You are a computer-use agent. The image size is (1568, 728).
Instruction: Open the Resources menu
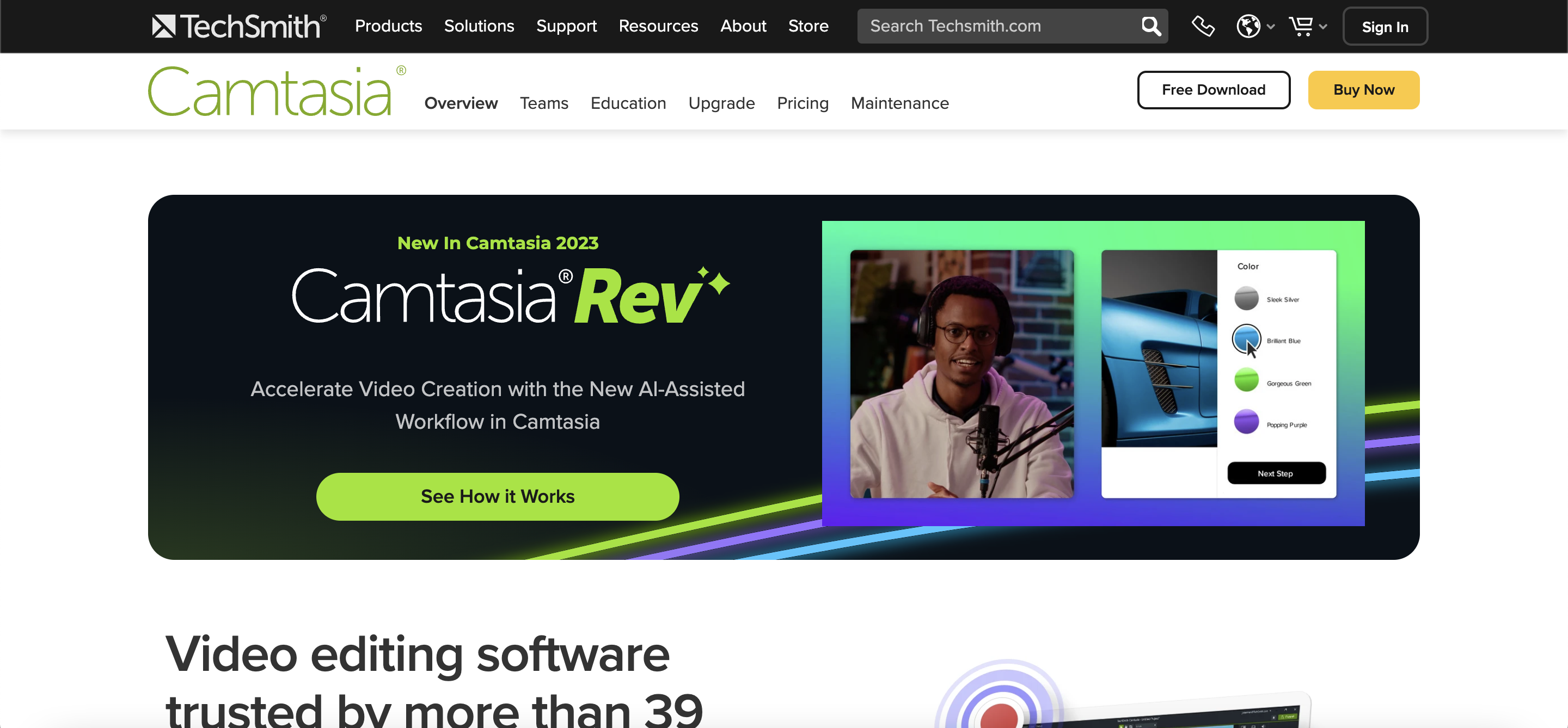coord(658,26)
